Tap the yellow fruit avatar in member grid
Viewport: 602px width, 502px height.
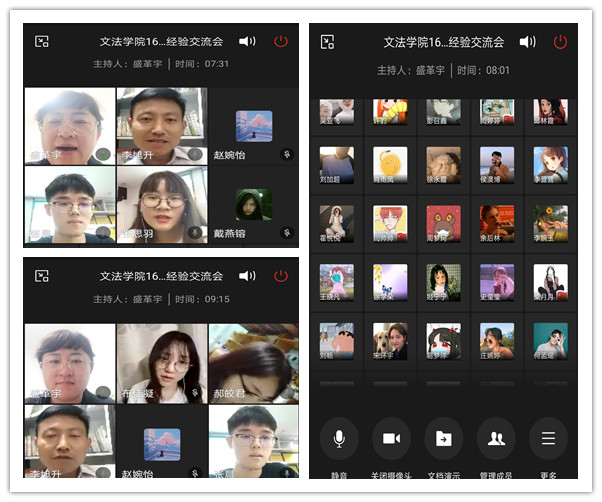(x=390, y=165)
